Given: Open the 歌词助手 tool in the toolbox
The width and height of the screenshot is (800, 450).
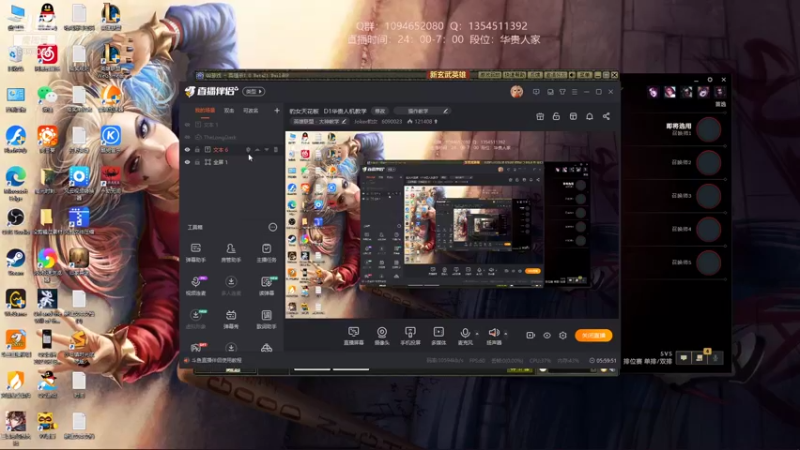Looking at the screenshot, I should tap(266, 319).
